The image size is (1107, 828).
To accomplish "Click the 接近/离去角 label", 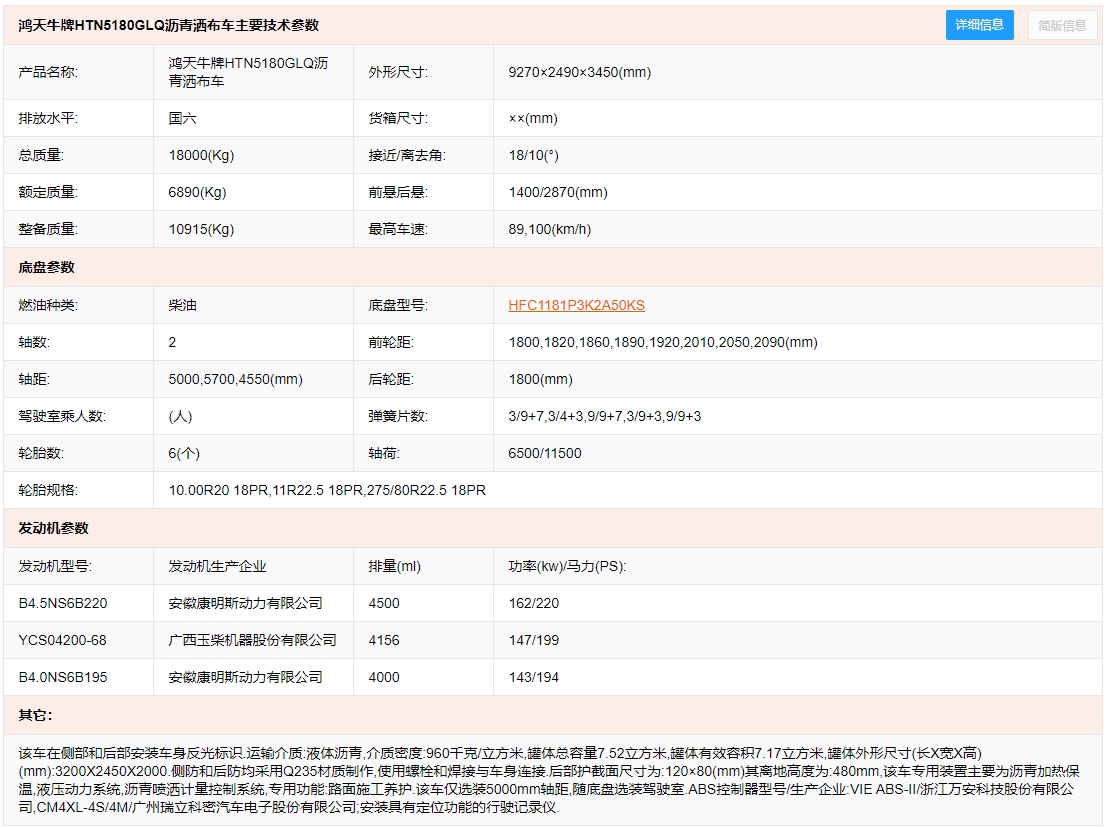I will pos(407,155).
